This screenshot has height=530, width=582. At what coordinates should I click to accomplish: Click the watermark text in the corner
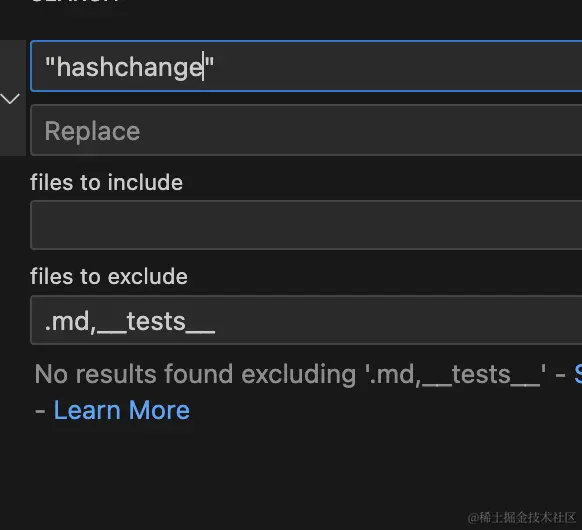[521, 517]
